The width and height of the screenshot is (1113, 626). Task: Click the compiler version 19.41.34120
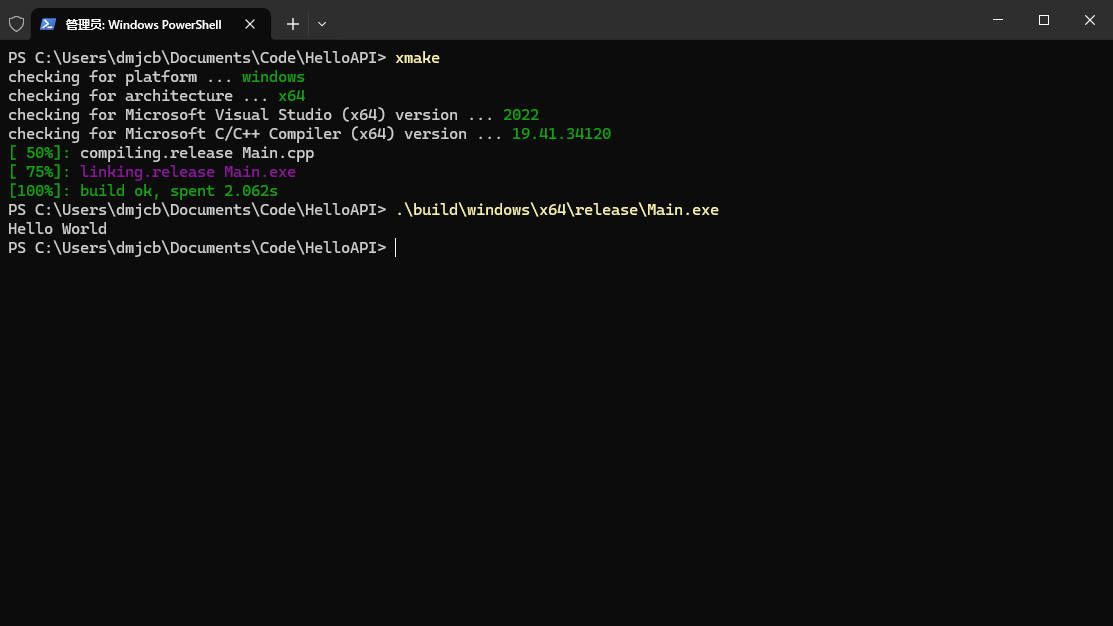click(x=561, y=133)
